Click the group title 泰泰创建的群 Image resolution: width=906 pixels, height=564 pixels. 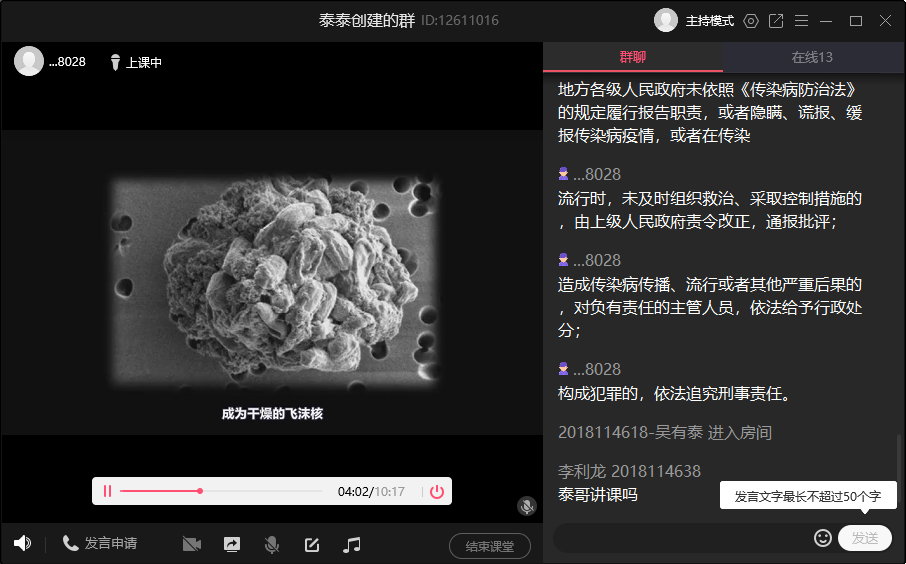point(367,21)
